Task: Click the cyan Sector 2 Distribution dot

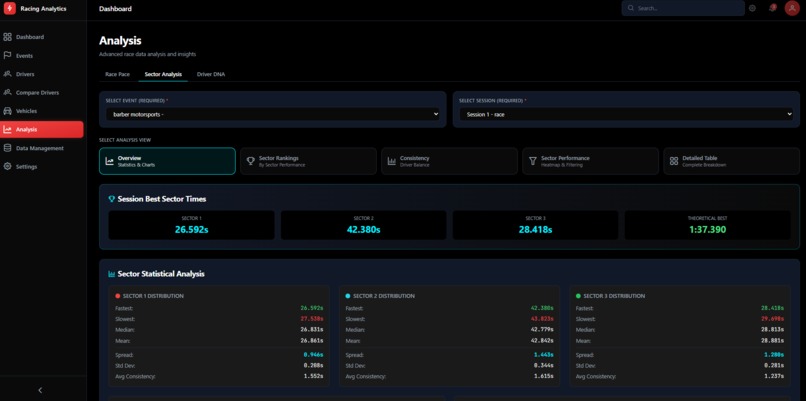Action: 348,296
